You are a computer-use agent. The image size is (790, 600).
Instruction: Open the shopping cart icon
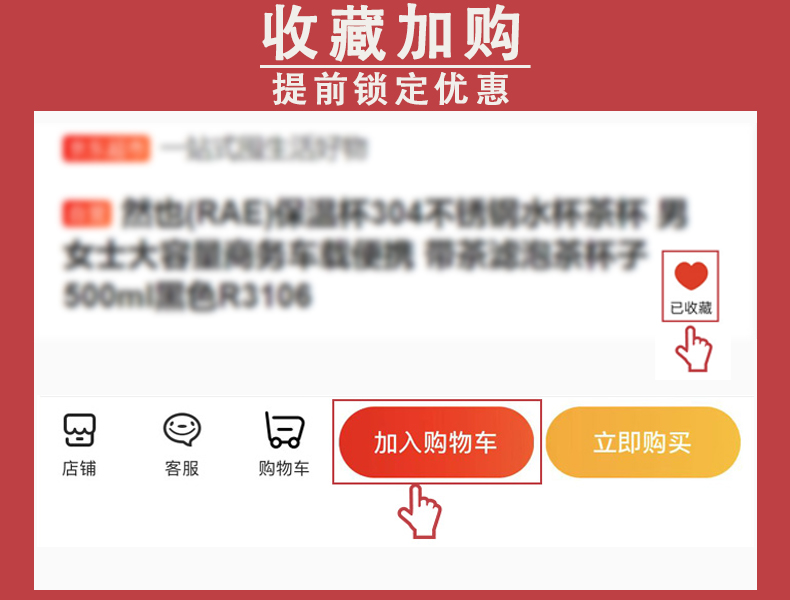coord(284,430)
